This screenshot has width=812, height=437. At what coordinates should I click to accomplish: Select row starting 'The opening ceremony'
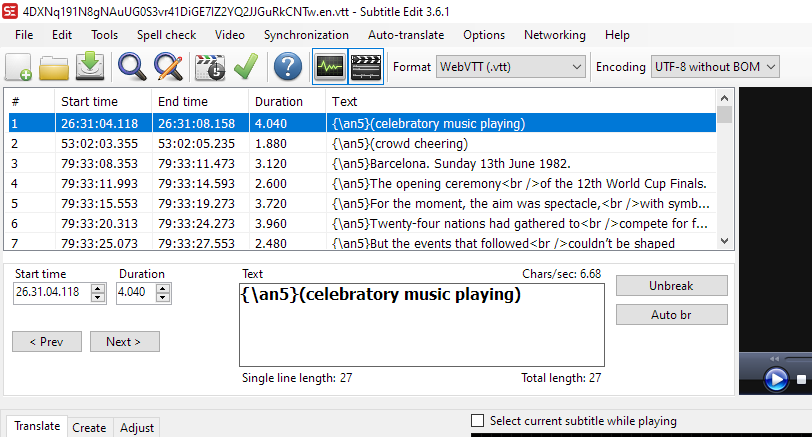click(362, 183)
